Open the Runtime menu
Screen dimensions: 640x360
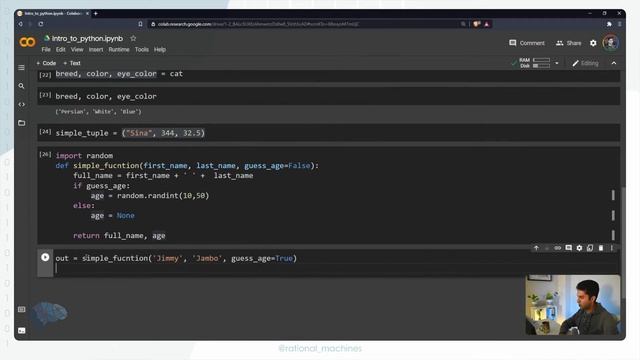(x=119, y=49)
